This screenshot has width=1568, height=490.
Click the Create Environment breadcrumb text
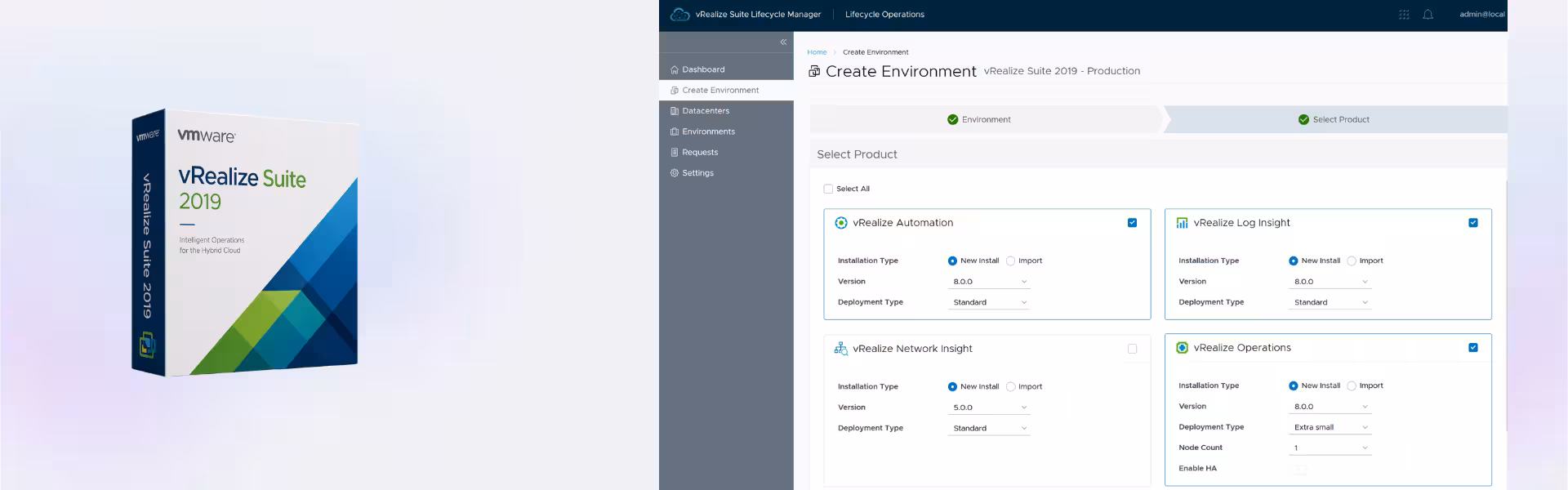pyautogui.click(x=875, y=52)
